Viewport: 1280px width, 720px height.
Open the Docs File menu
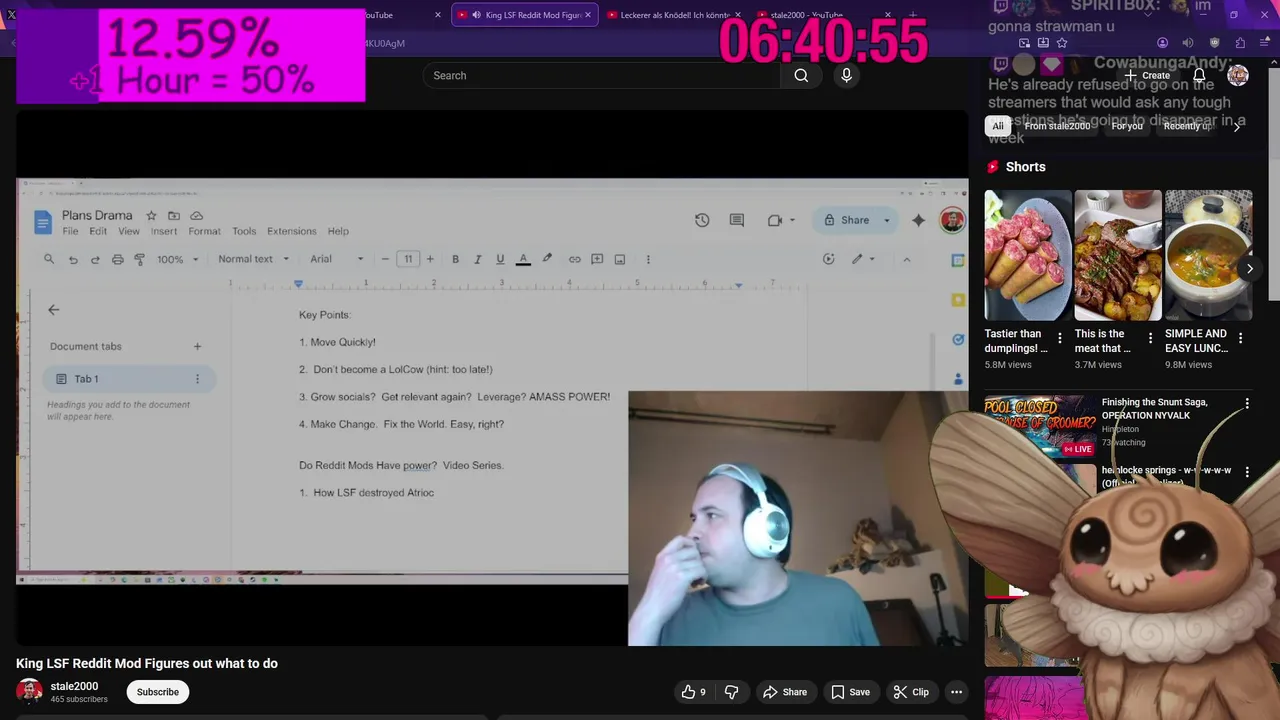[70, 231]
